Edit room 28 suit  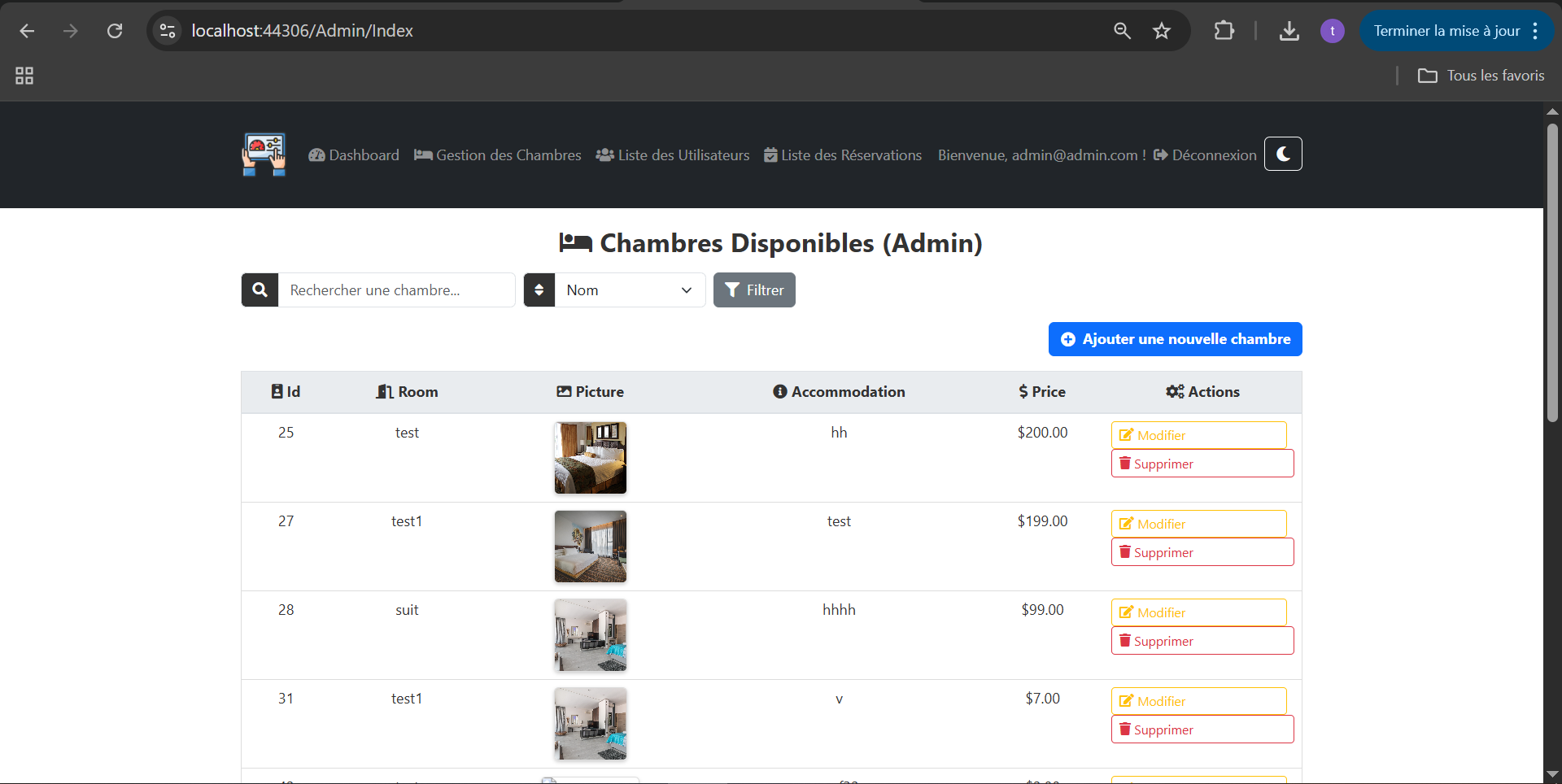pos(1199,612)
